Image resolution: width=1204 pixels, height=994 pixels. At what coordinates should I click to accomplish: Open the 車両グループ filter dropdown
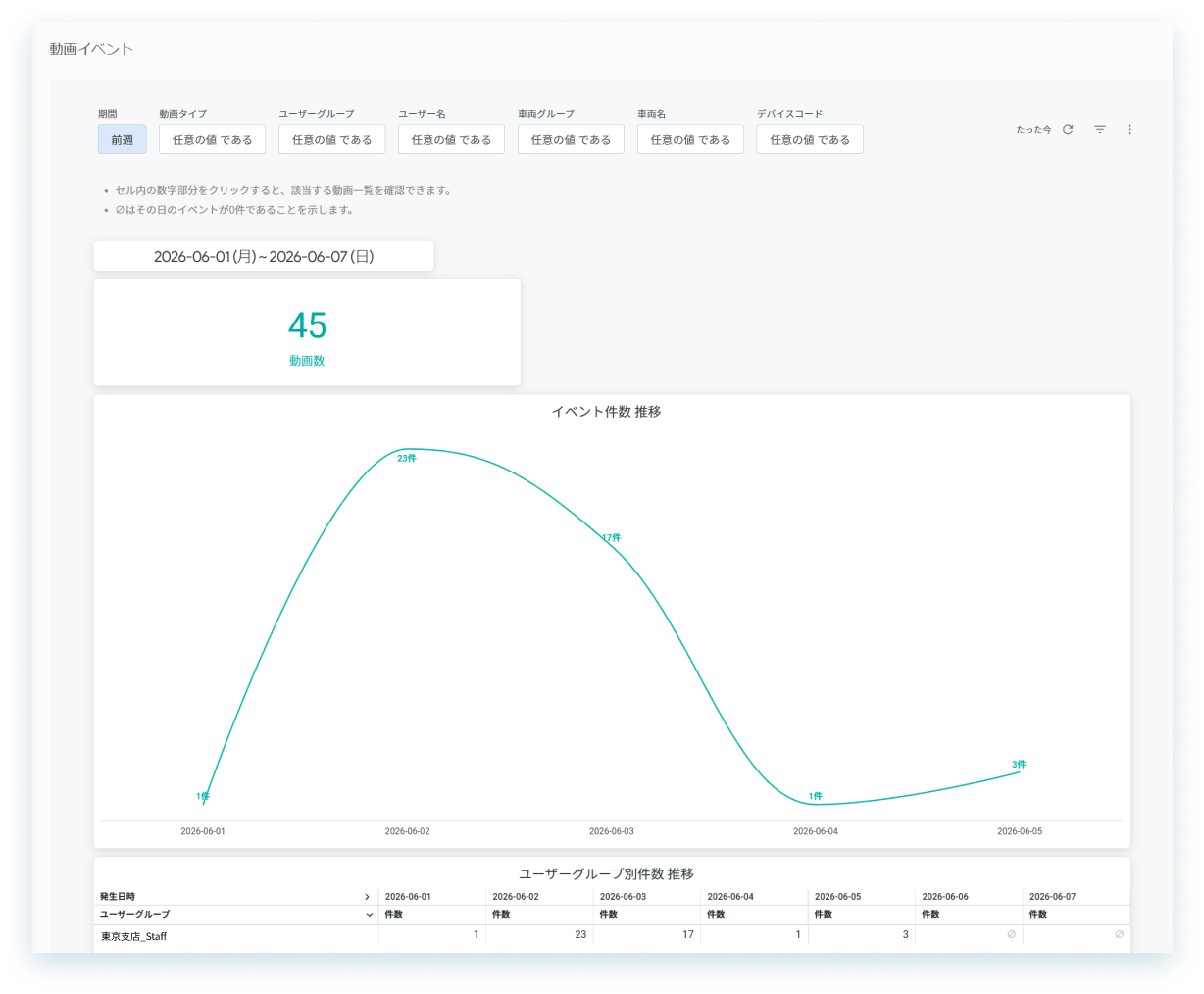coord(571,139)
